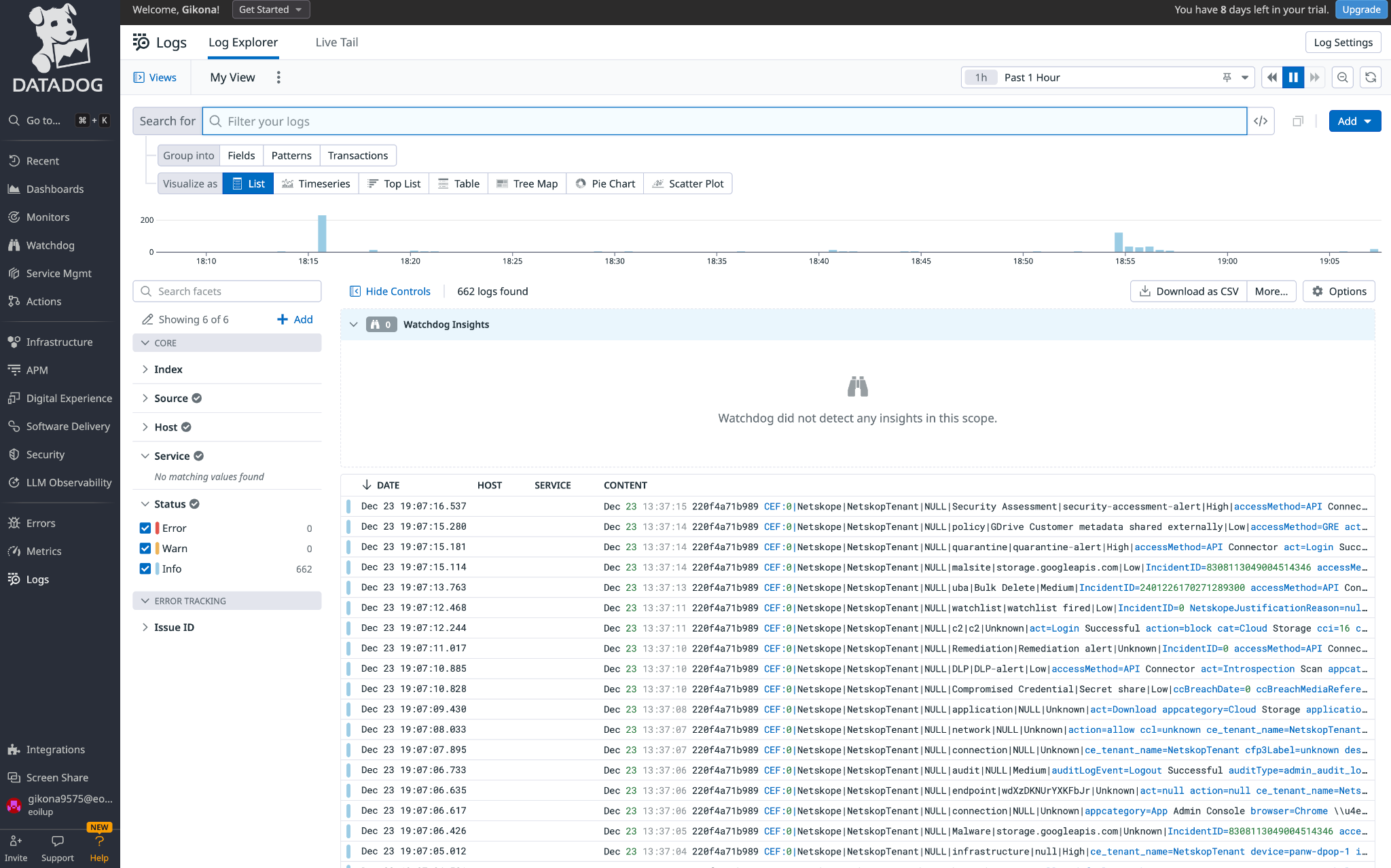The width and height of the screenshot is (1391, 868).
Task: Open the Help menu
Action: click(x=99, y=848)
